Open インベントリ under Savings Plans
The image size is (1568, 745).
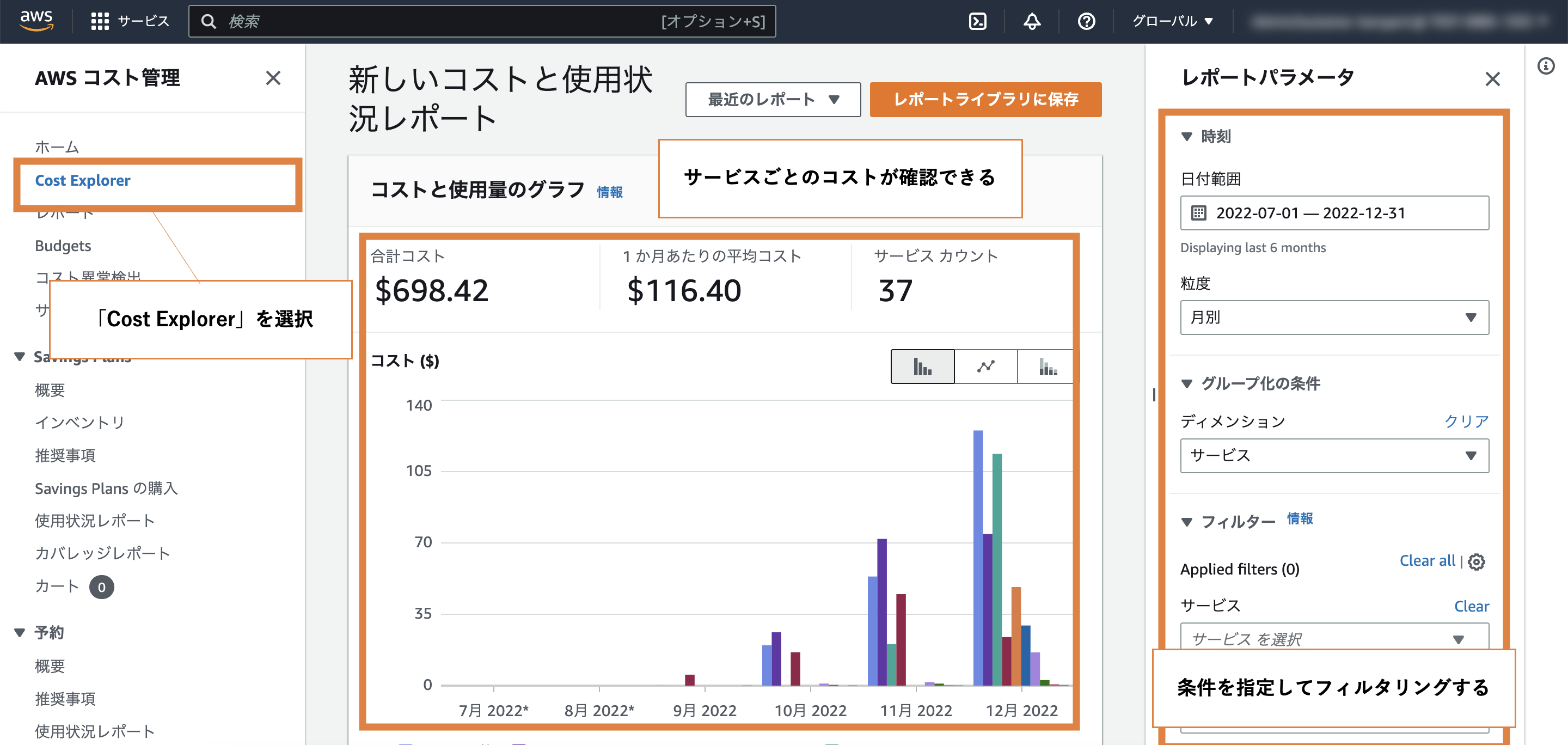[79, 422]
